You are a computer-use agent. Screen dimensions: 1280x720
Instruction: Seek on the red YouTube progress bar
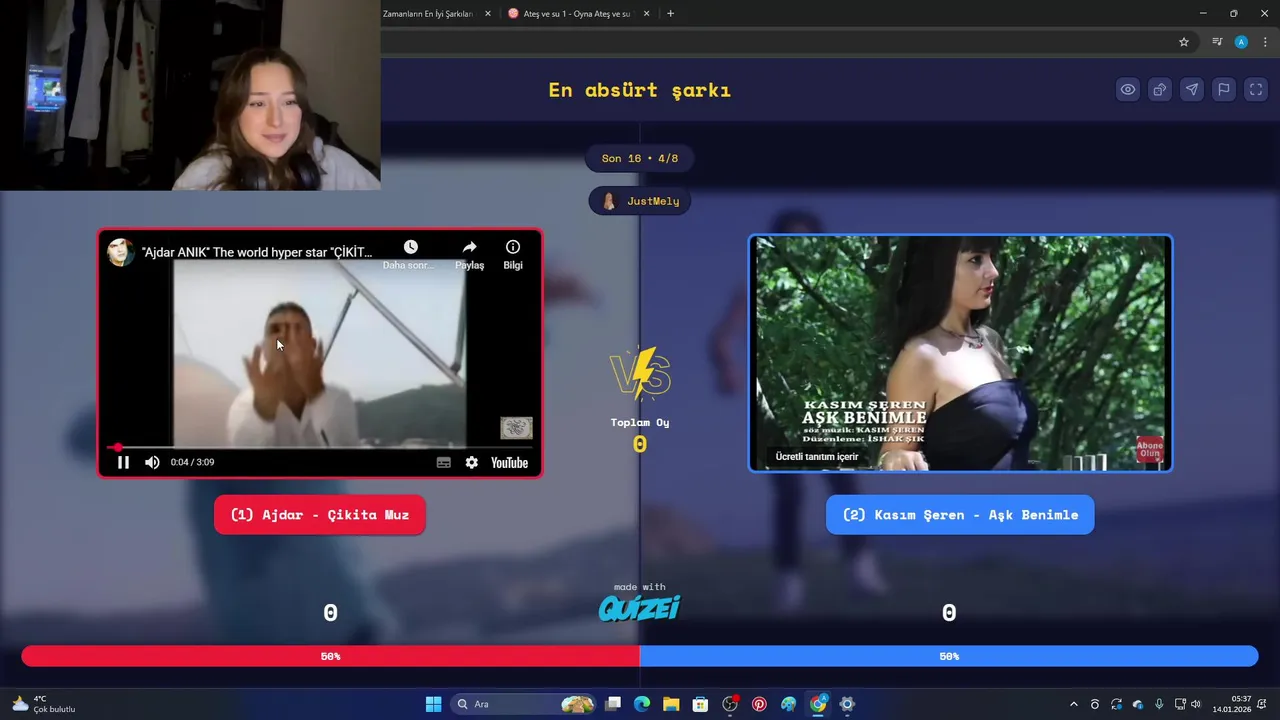click(x=320, y=447)
